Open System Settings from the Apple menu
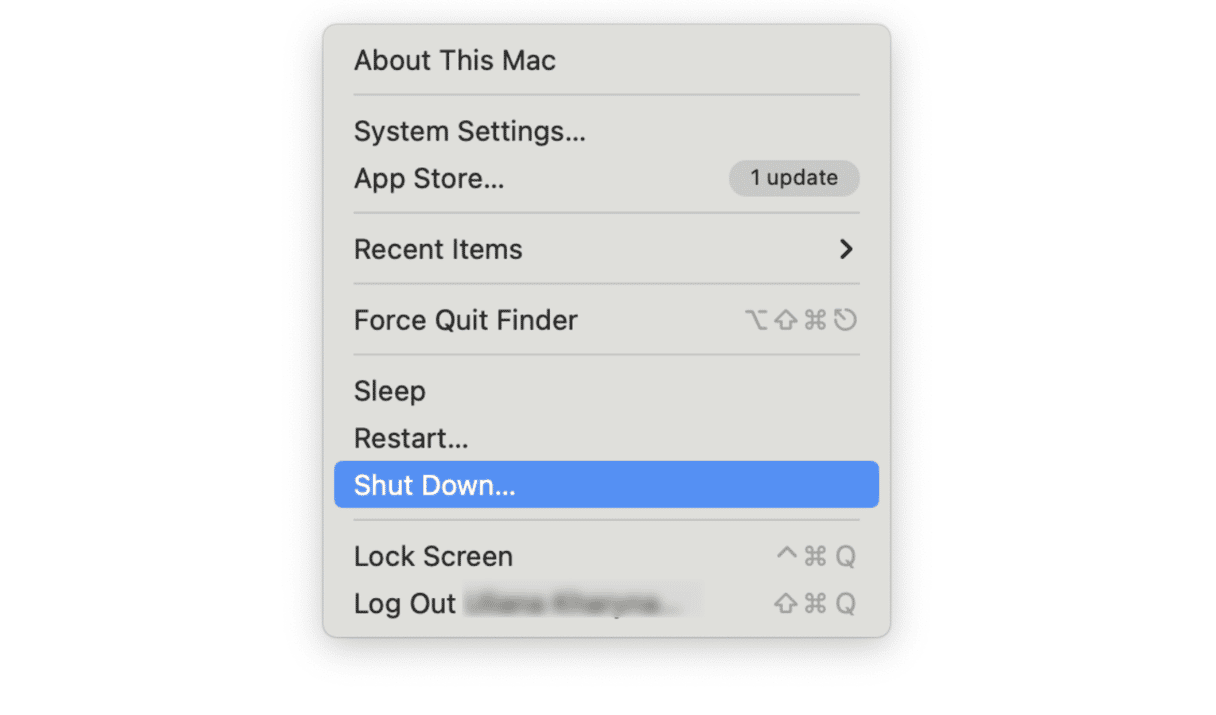This screenshot has height=715, width=1216. pyautogui.click(x=470, y=131)
